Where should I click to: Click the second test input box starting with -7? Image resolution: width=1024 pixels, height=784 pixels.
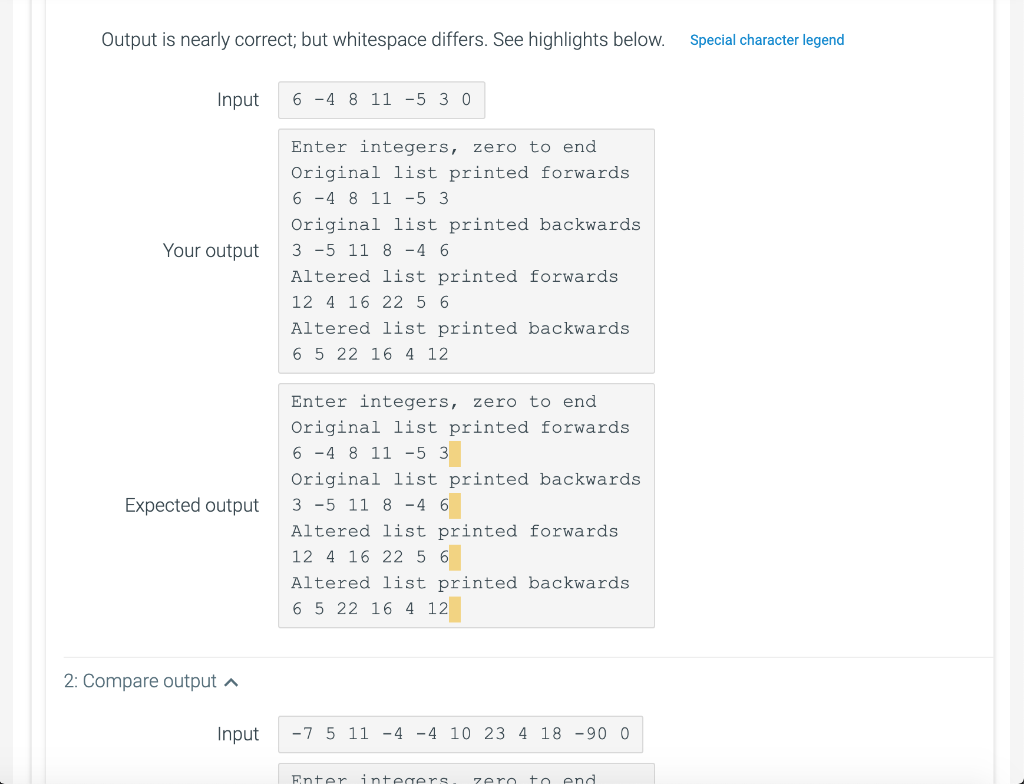point(460,734)
